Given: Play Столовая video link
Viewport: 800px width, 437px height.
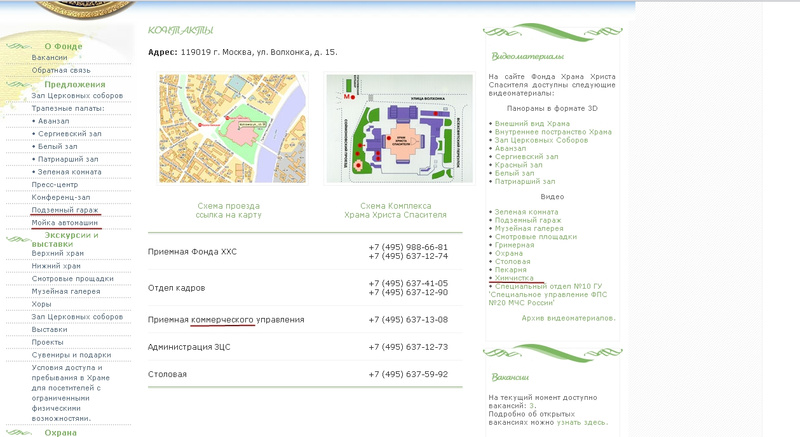Looking at the screenshot, I should click(x=512, y=262).
